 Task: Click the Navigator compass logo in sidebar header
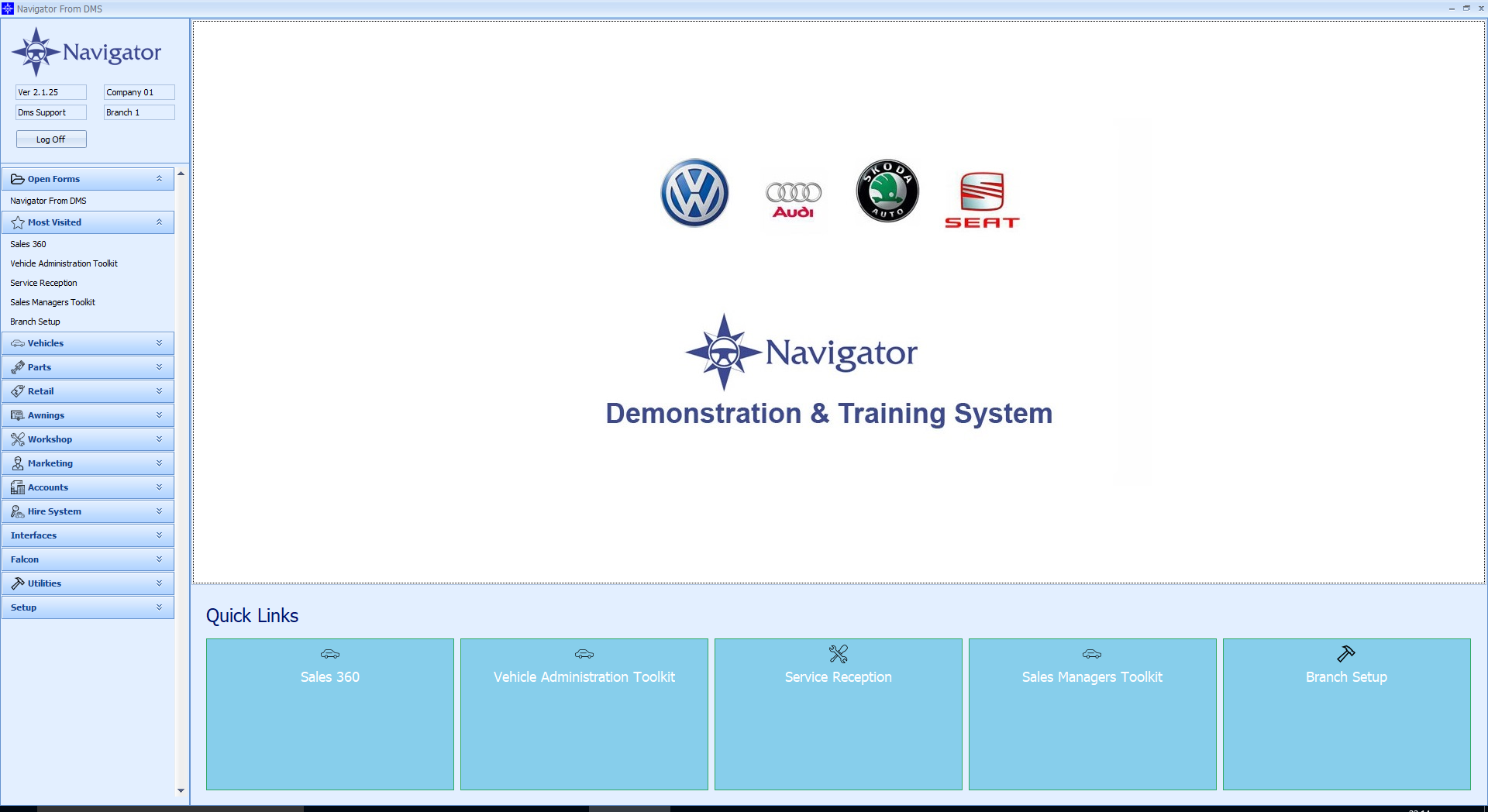[36, 52]
